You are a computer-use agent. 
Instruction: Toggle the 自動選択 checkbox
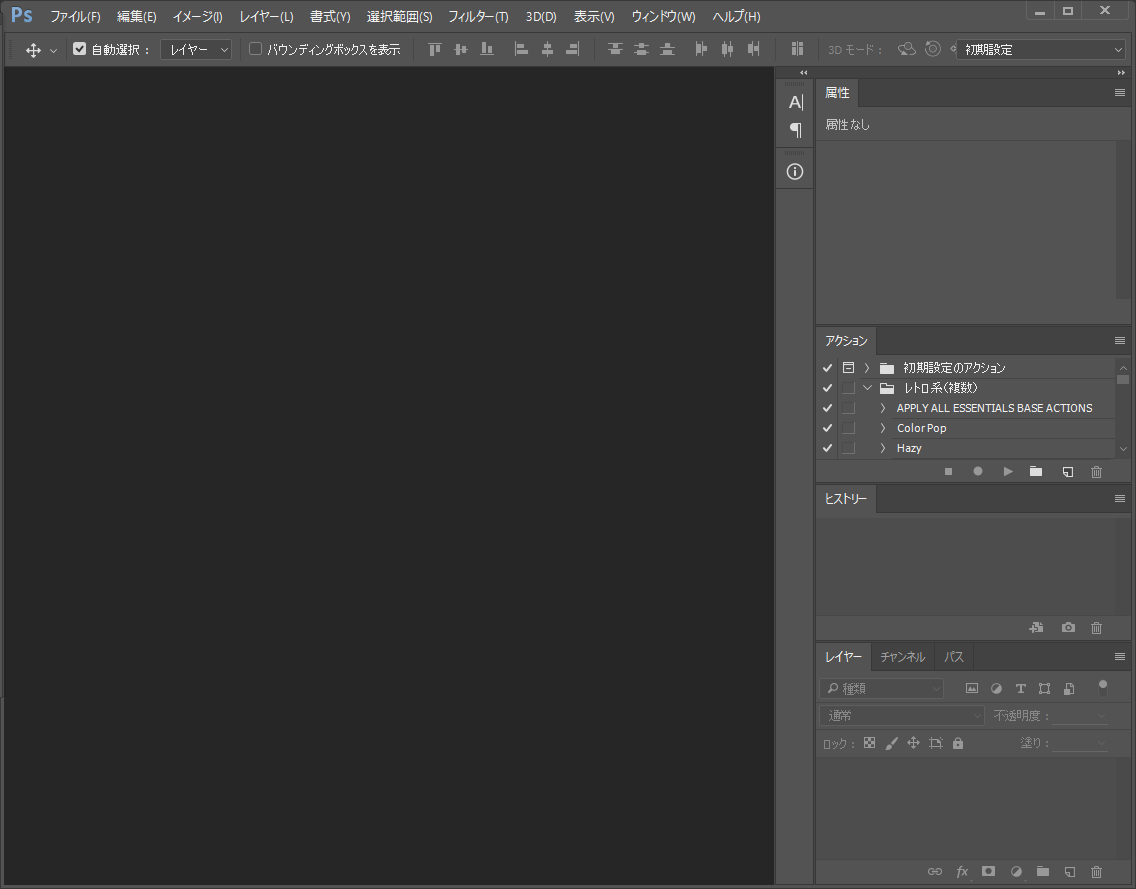[x=80, y=49]
